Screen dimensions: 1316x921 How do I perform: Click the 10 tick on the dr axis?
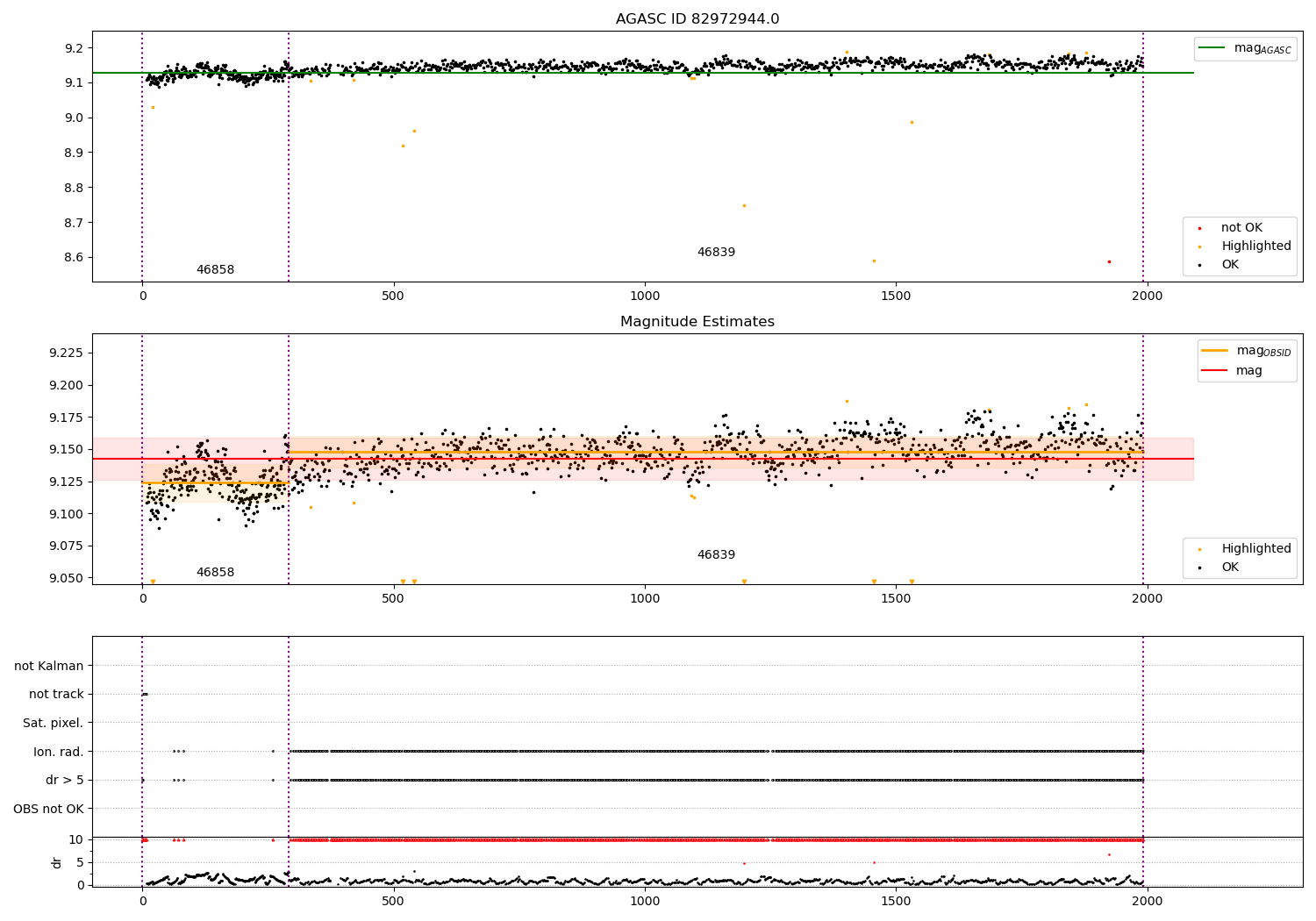point(77,840)
